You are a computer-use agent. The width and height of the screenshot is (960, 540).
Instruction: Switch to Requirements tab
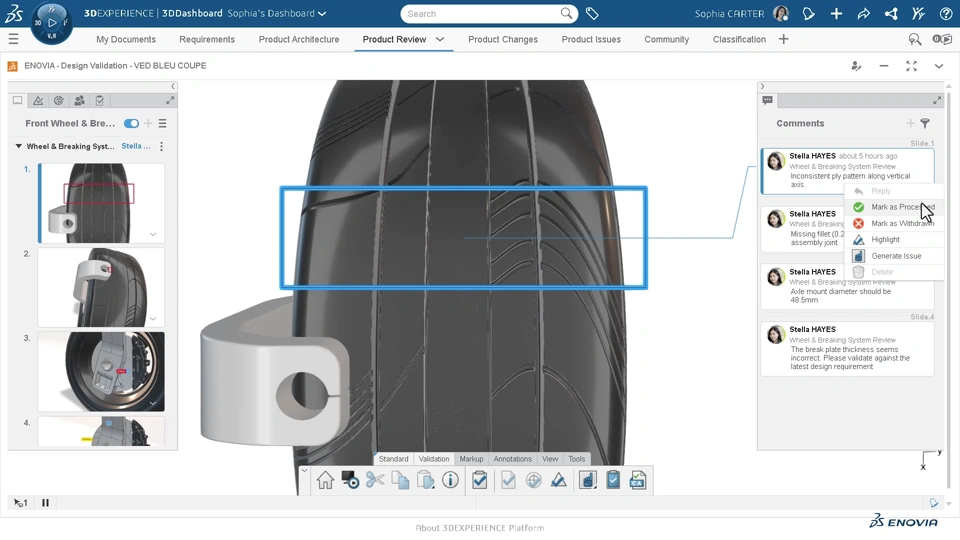(x=207, y=39)
